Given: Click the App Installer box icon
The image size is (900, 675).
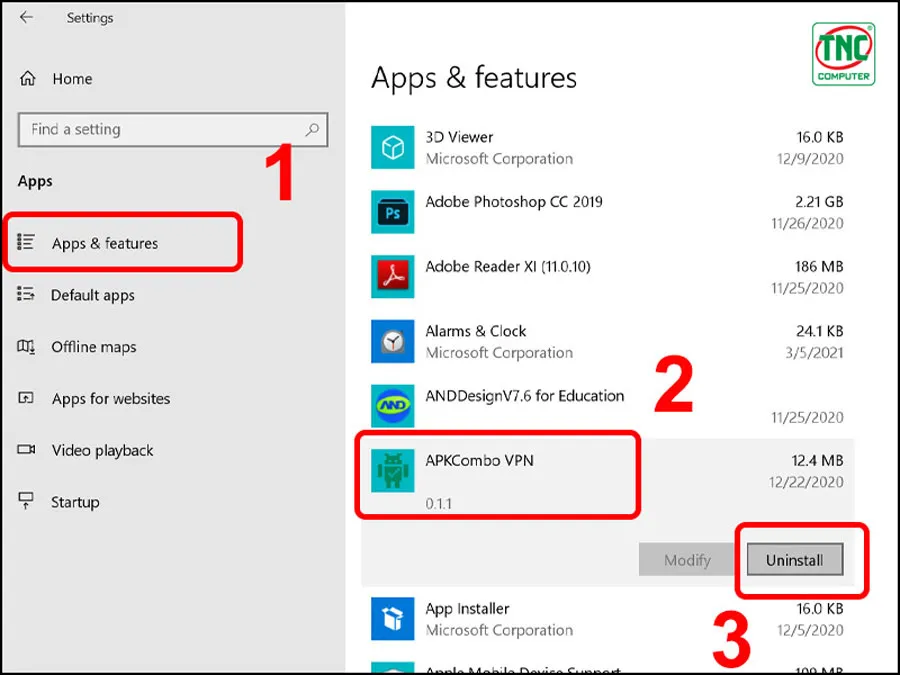Looking at the screenshot, I should click(393, 619).
